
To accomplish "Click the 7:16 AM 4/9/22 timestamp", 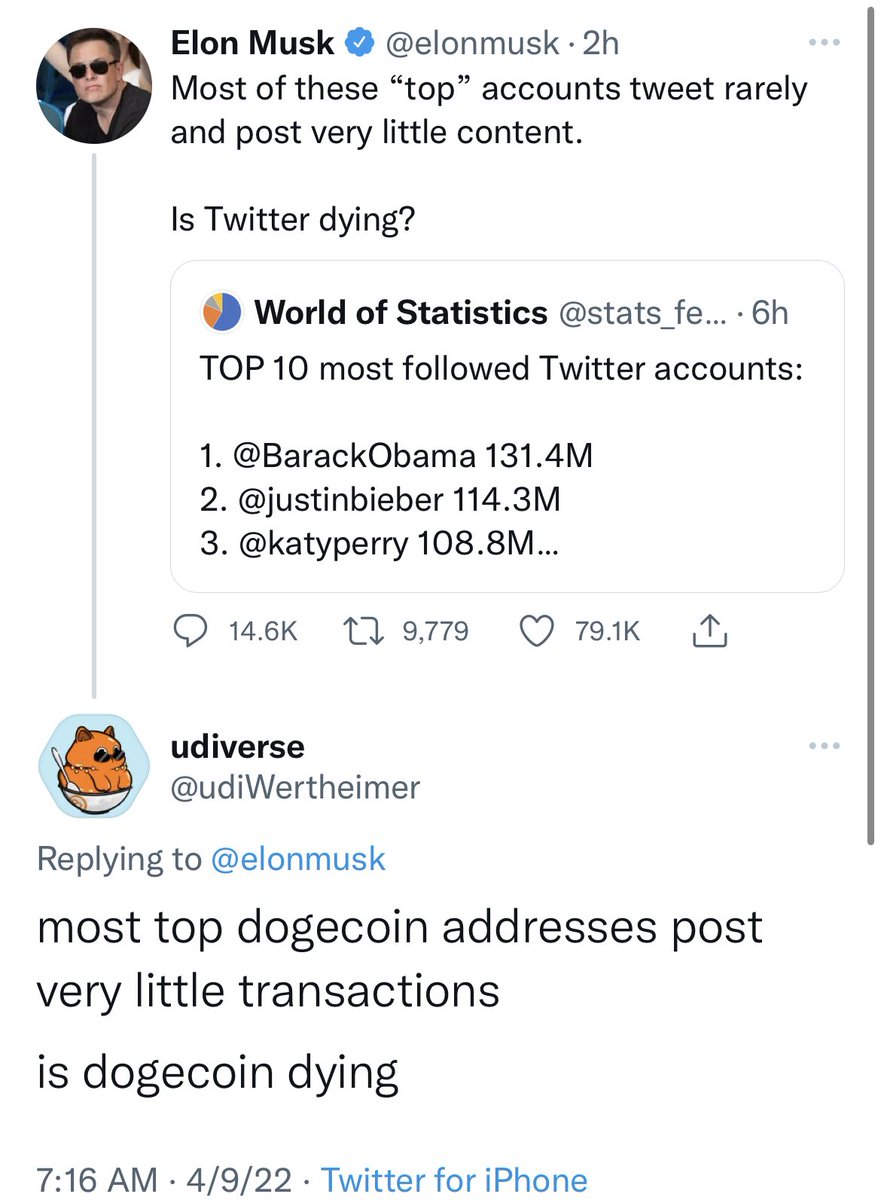I will pyautogui.click(x=163, y=1180).
